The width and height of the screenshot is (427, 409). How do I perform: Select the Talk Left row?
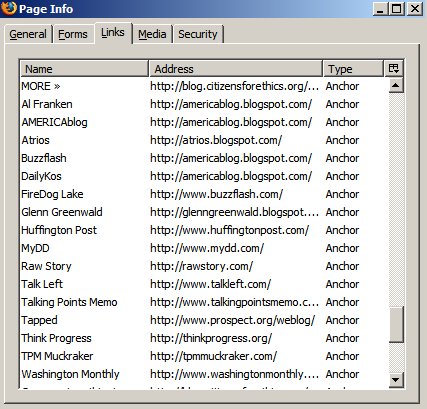click(x=204, y=284)
